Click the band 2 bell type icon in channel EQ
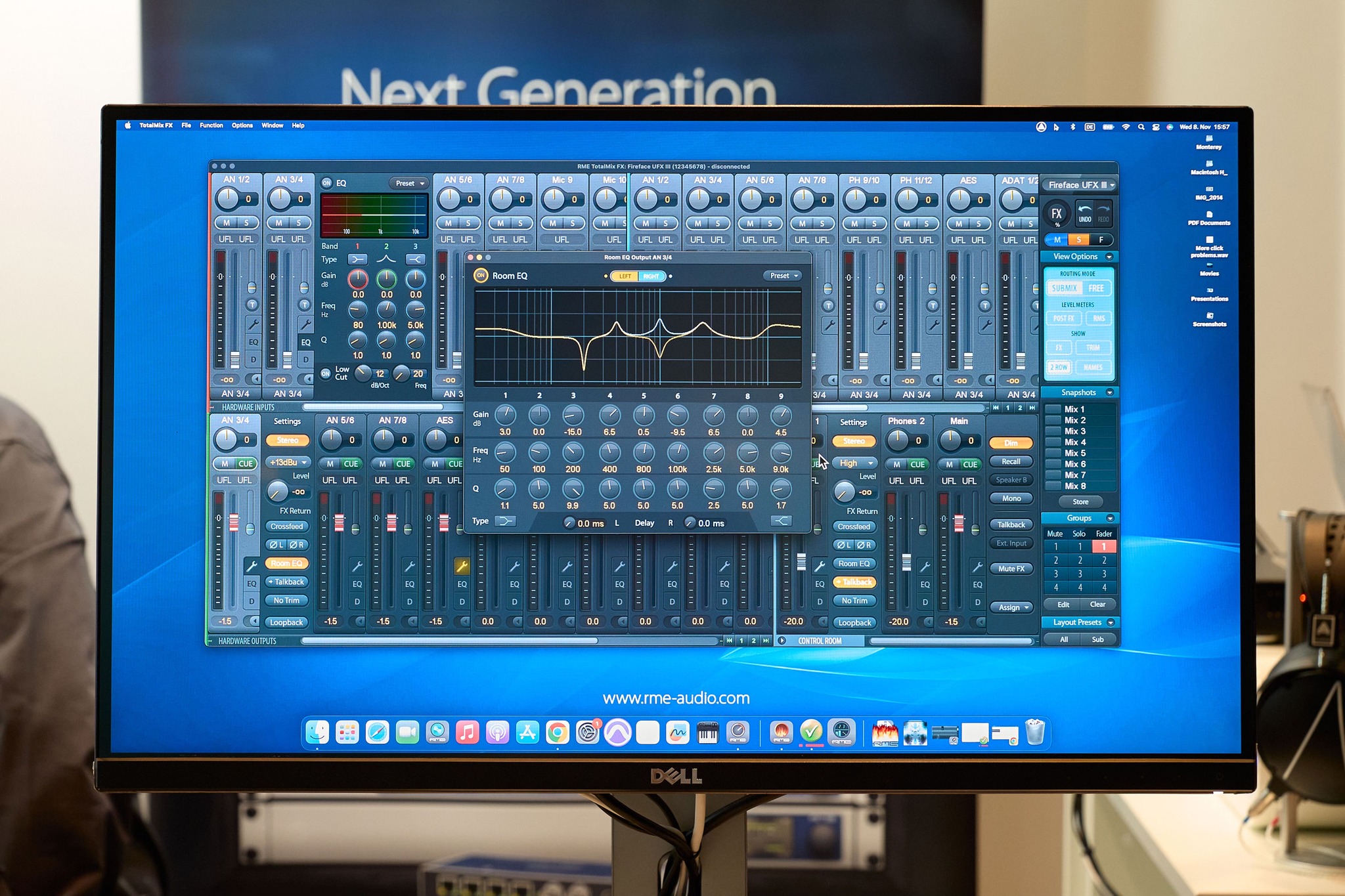This screenshot has height=896, width=1345. pyautogui.click(x=386, y=259)
